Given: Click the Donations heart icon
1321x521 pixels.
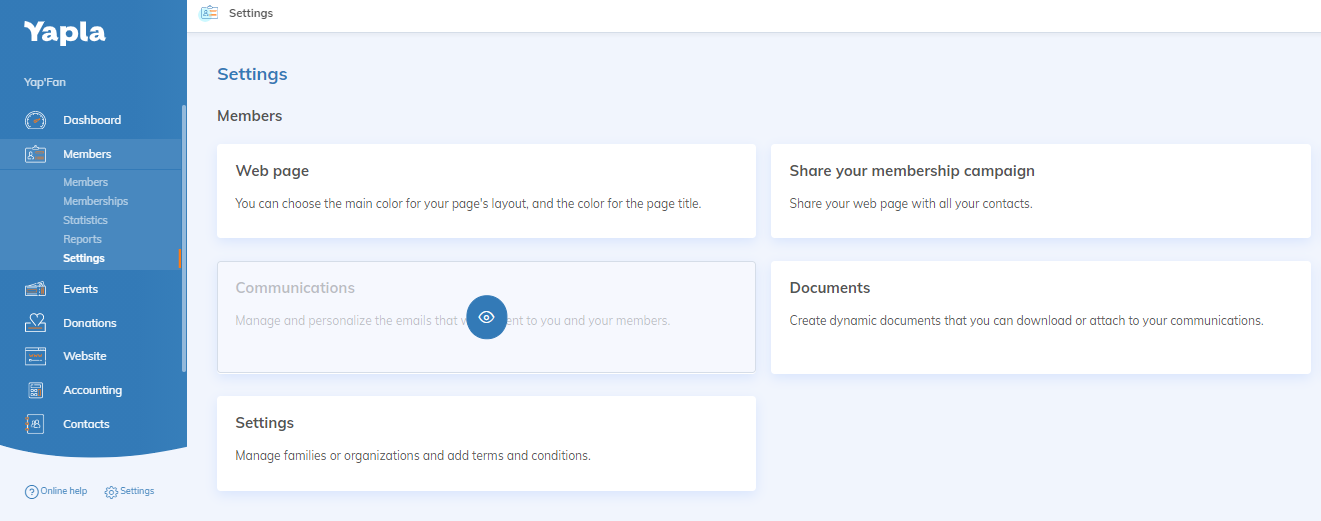Looking at the screenshot, I should pyautogui.click(x=36, y=323).
